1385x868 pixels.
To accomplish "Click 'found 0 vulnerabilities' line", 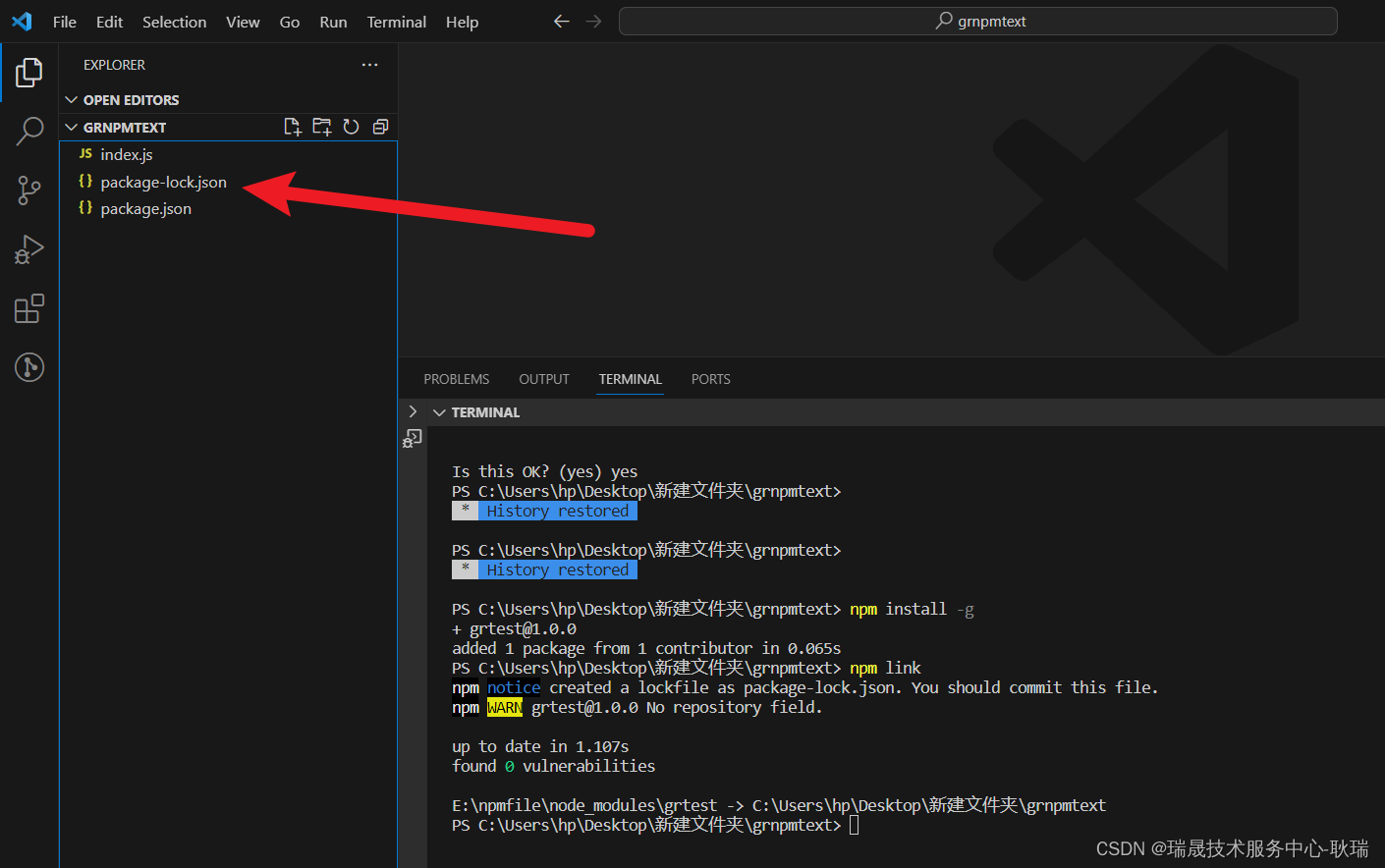I will [x=553, y=766].
